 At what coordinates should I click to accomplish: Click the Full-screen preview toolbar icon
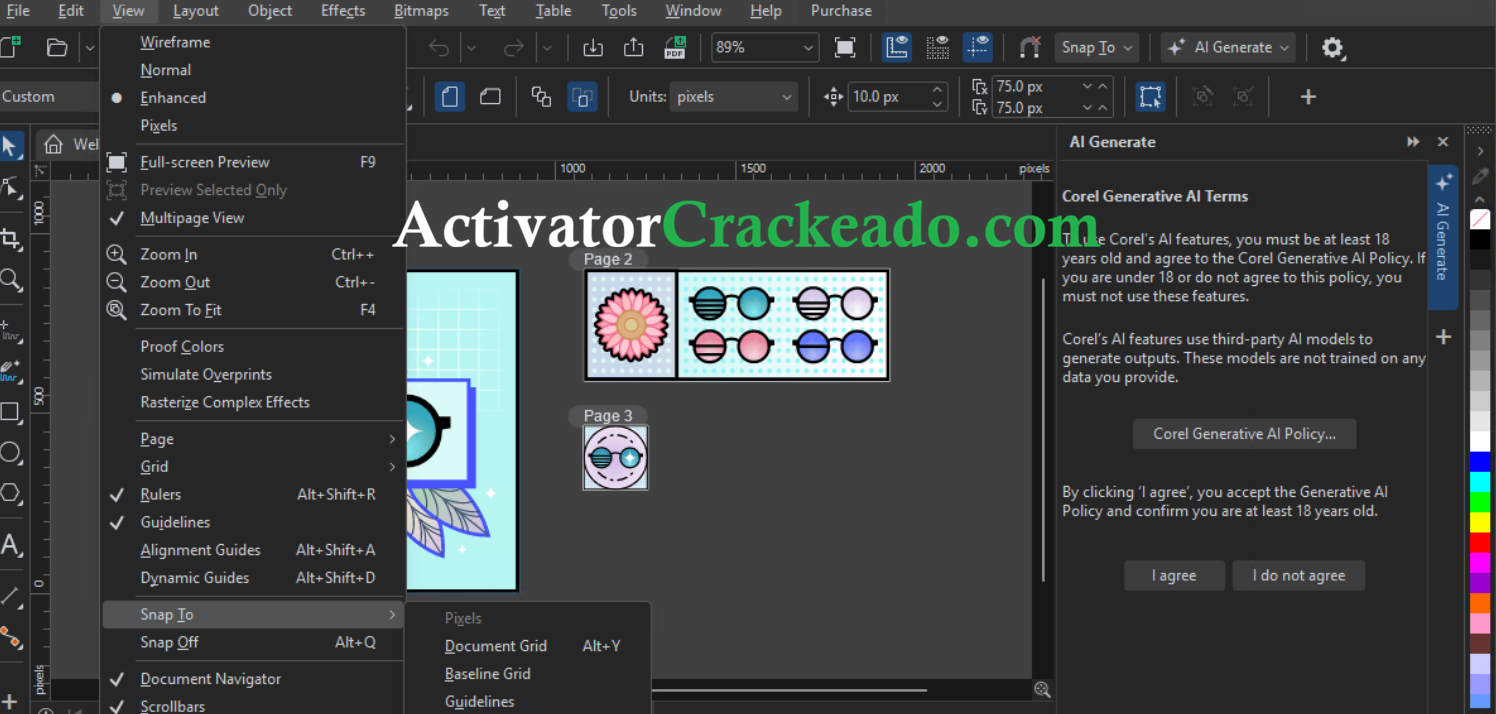coord(845,47)
